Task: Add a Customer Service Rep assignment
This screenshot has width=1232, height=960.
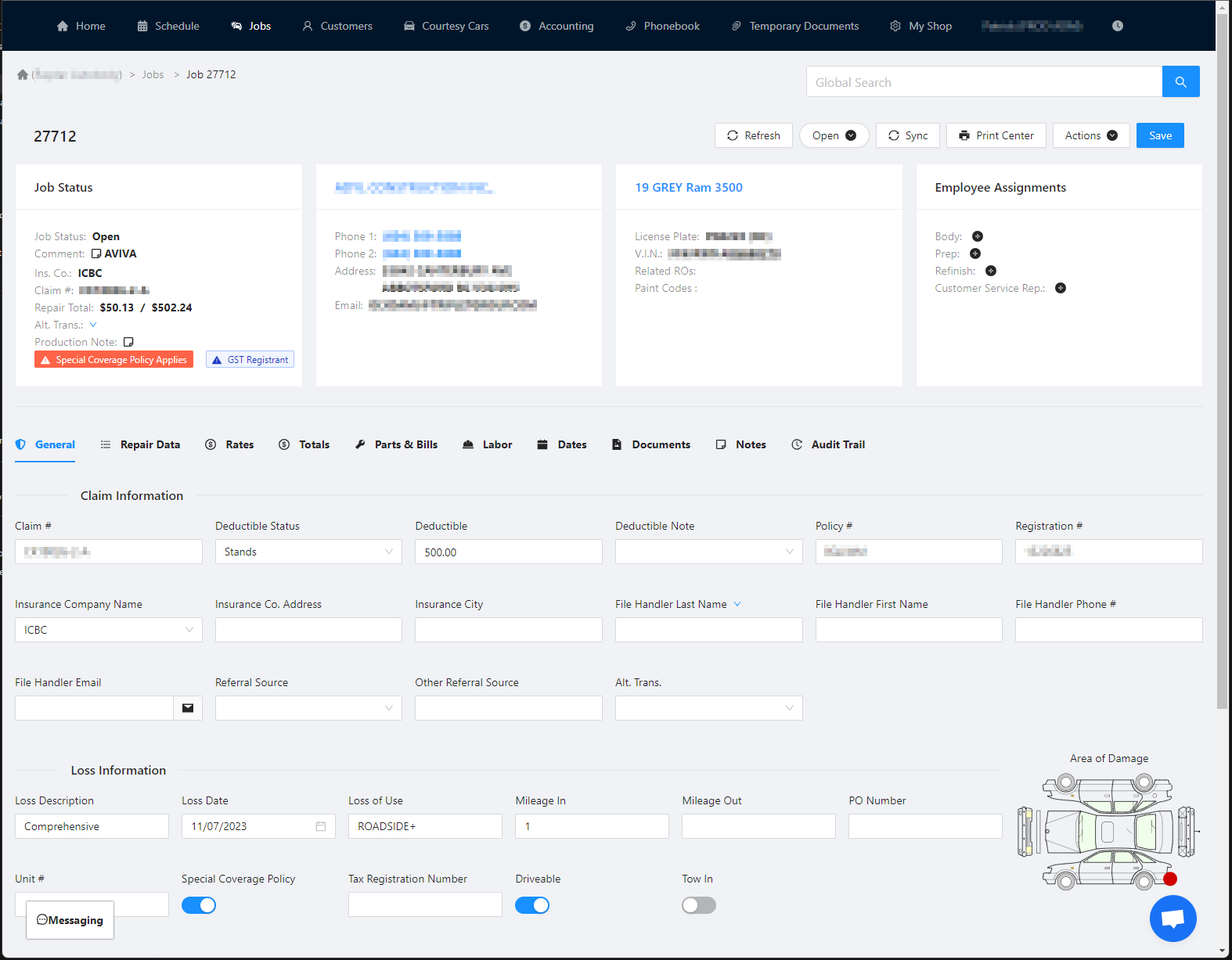Action: pyautogui.click(x=1061, y=288)
